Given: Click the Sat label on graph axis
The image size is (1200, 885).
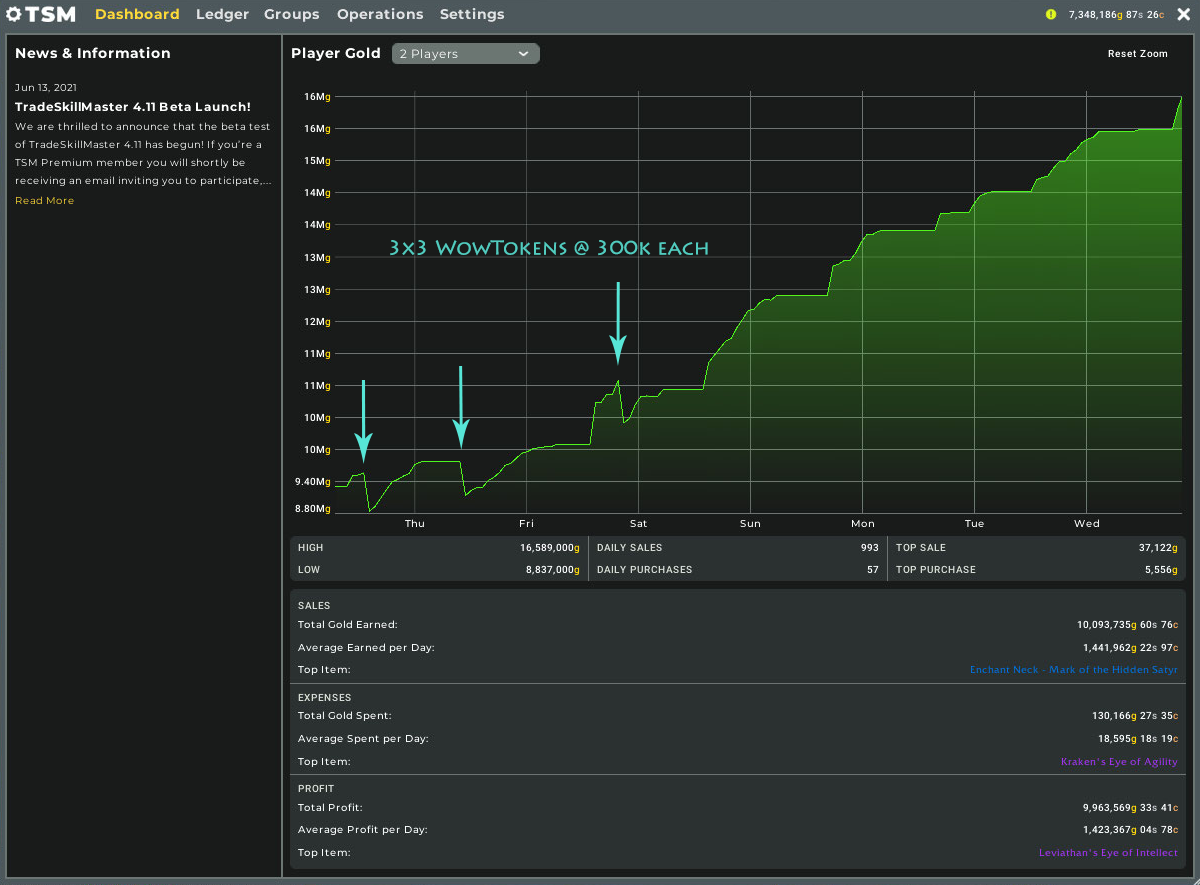Looking at the screenshot, I should 638,524.
